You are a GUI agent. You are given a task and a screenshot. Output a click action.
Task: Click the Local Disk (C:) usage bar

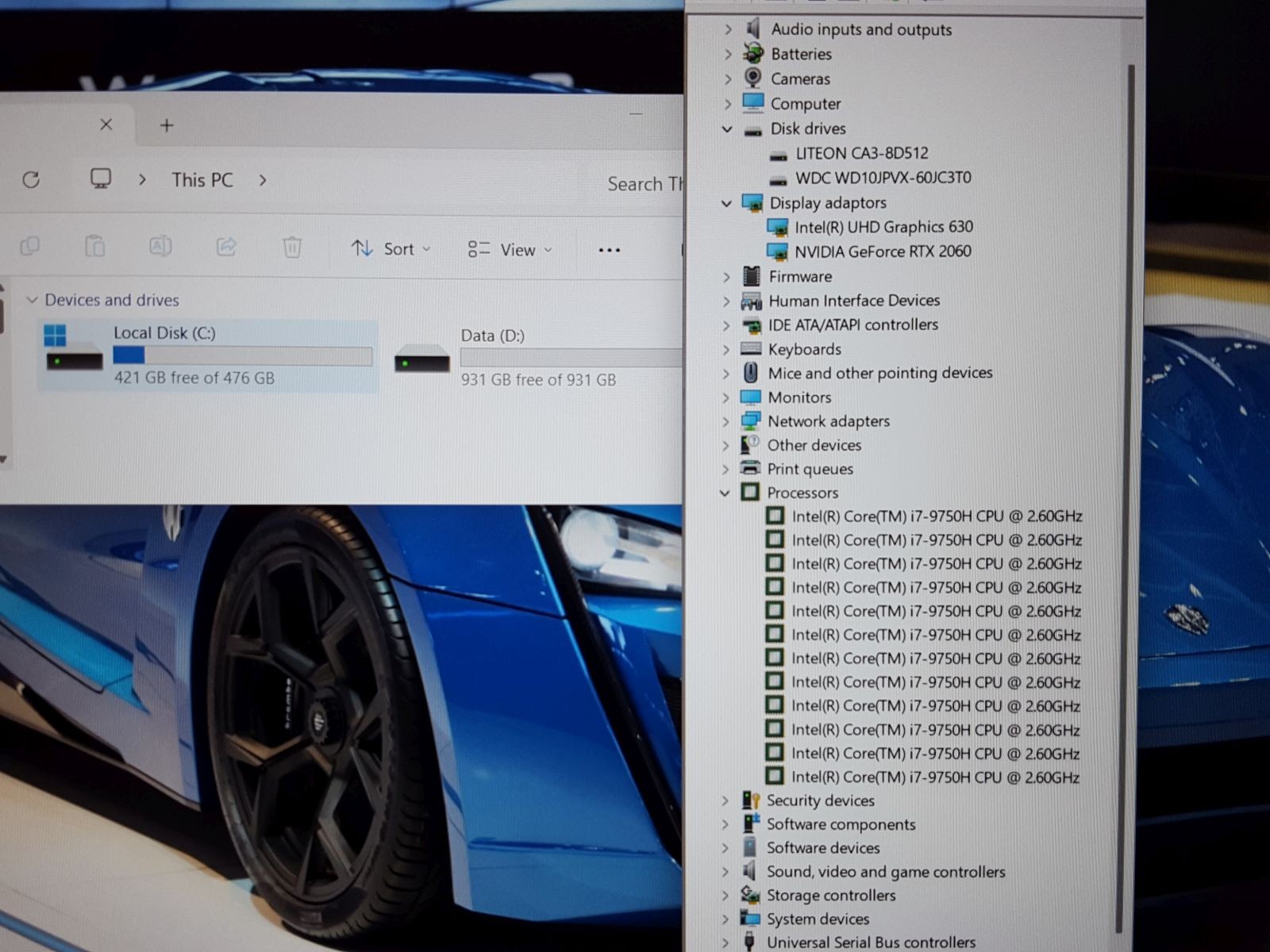[x=243, y=355]
